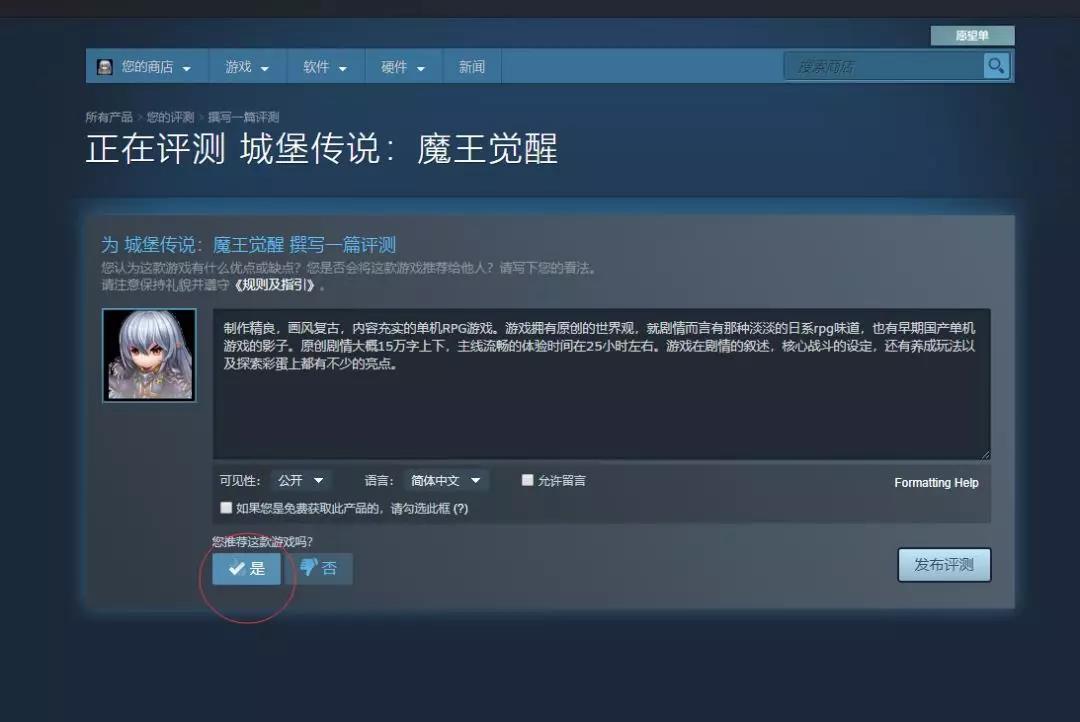The width and height of the screenshot is (1080, 722).
Task: Click the textarea resize handle corner
Action: coord(986,455)
